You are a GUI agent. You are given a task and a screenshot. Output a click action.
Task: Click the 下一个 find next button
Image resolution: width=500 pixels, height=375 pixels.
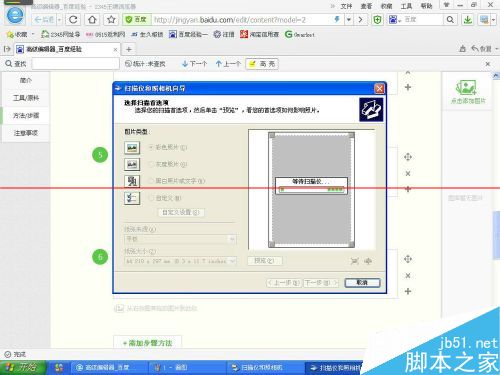coord(195,64)
